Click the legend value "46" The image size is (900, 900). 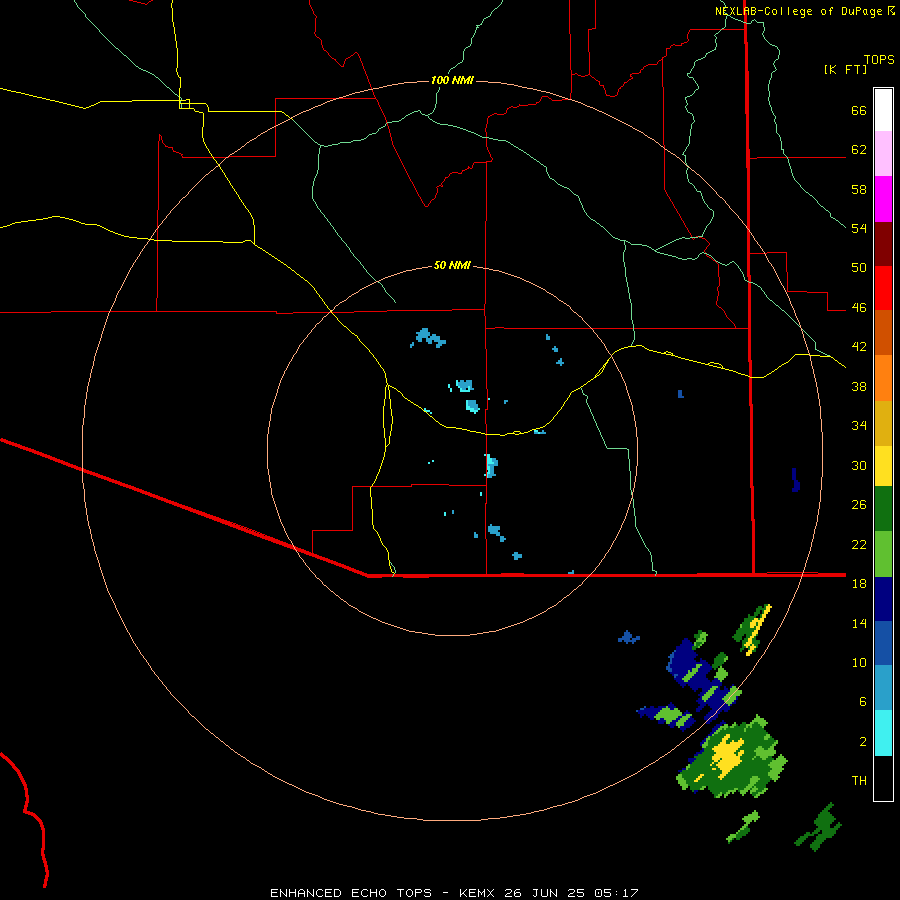pos(859,308)
